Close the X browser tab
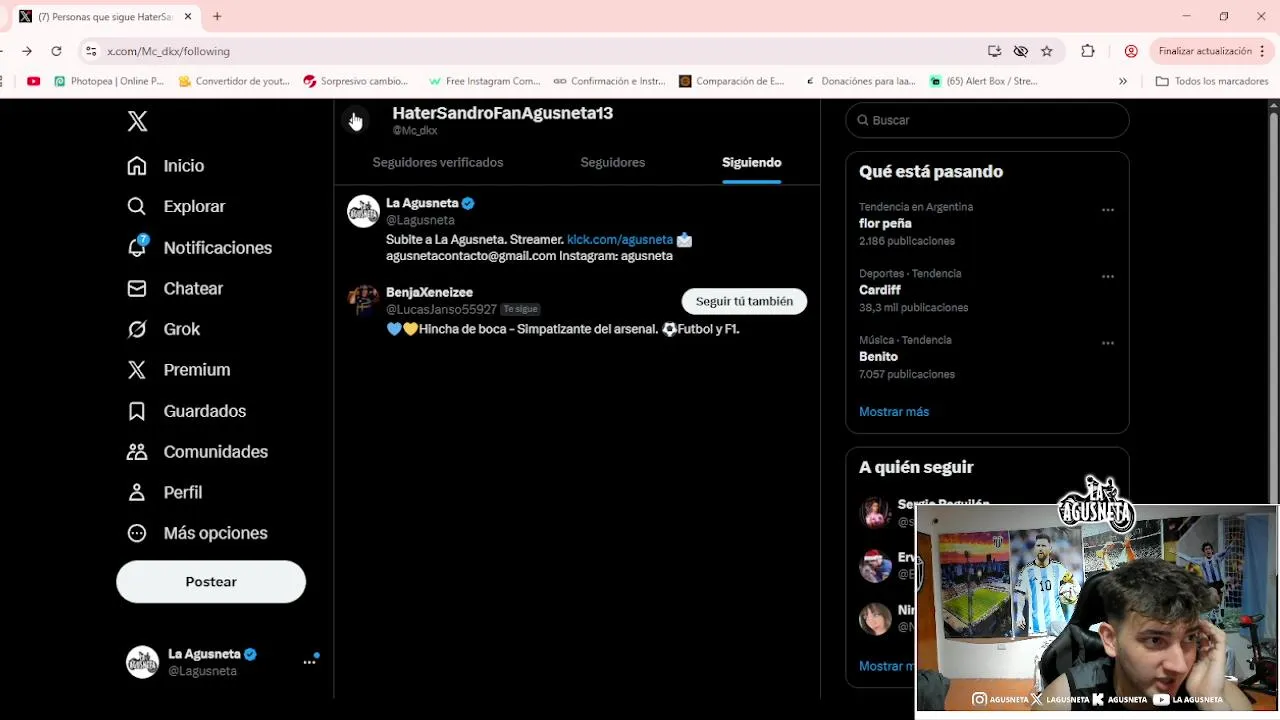The image size is (1280, 720). (187, 17)
